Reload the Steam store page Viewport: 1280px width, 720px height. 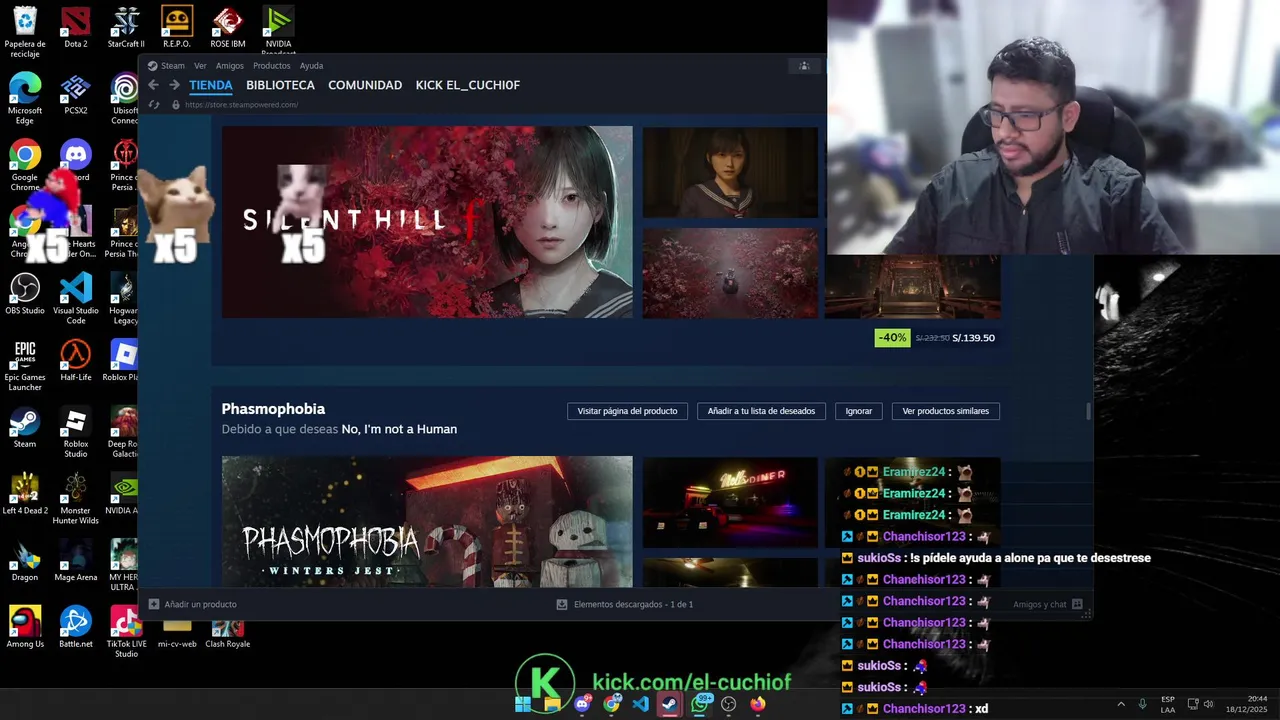click(x=154, y=104)
